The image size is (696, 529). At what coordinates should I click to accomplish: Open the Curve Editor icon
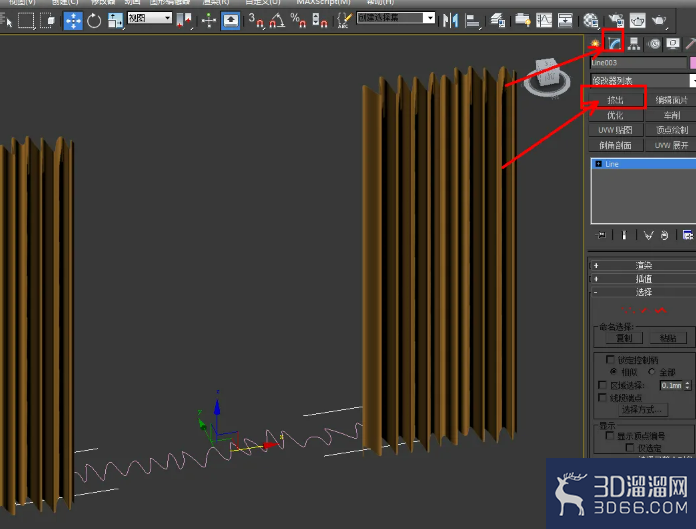coord(544,21)
